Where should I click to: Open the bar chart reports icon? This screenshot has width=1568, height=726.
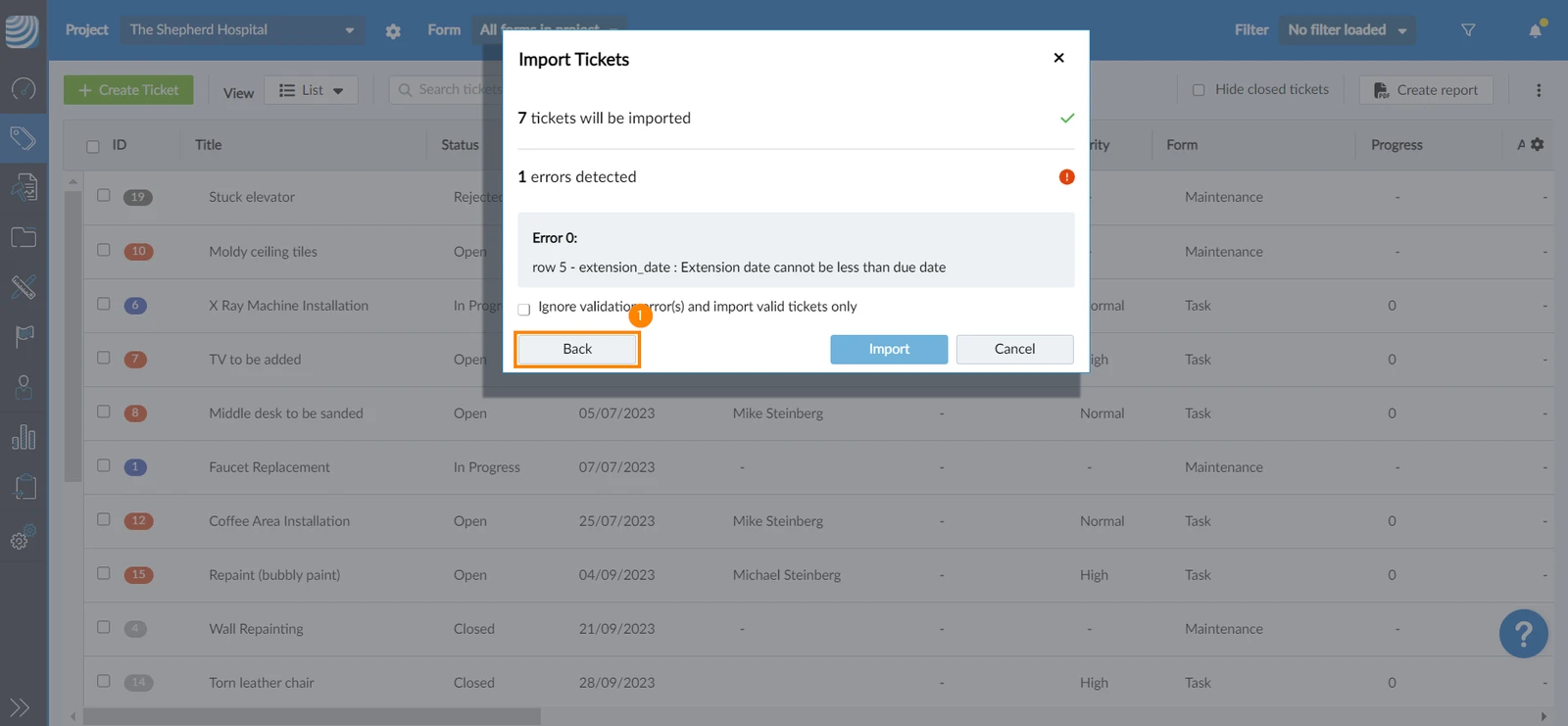24,437
